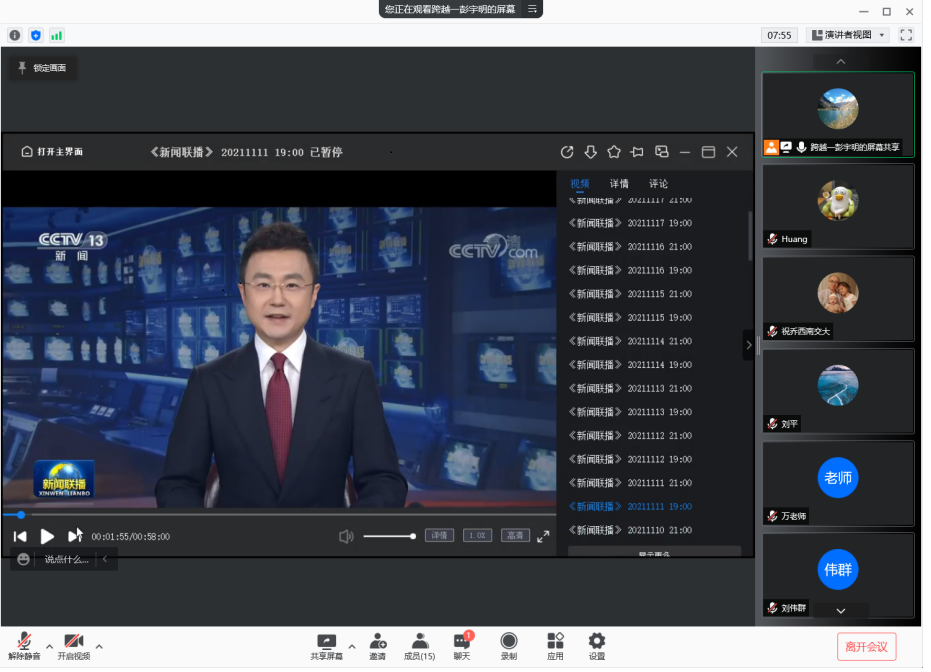931x672 pixels.
Task: Toggle 锁定画面 pin screen button
Action: point(43,68)
